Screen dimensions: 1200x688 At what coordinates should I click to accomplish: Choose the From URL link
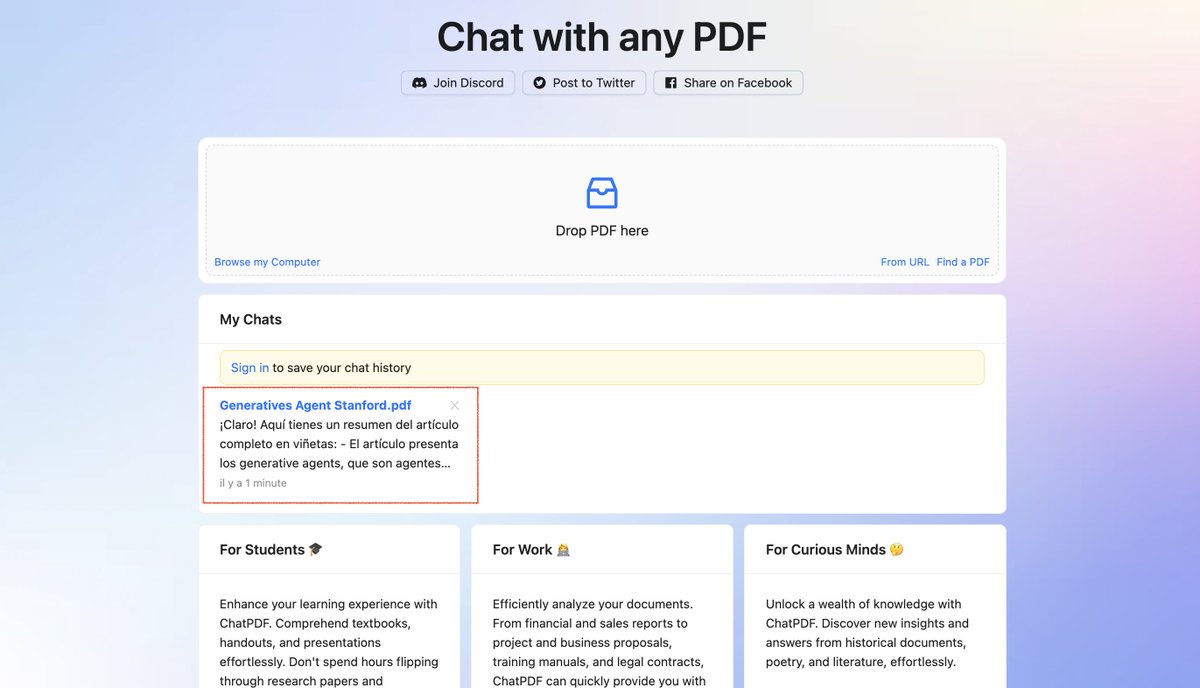[905, 262]
